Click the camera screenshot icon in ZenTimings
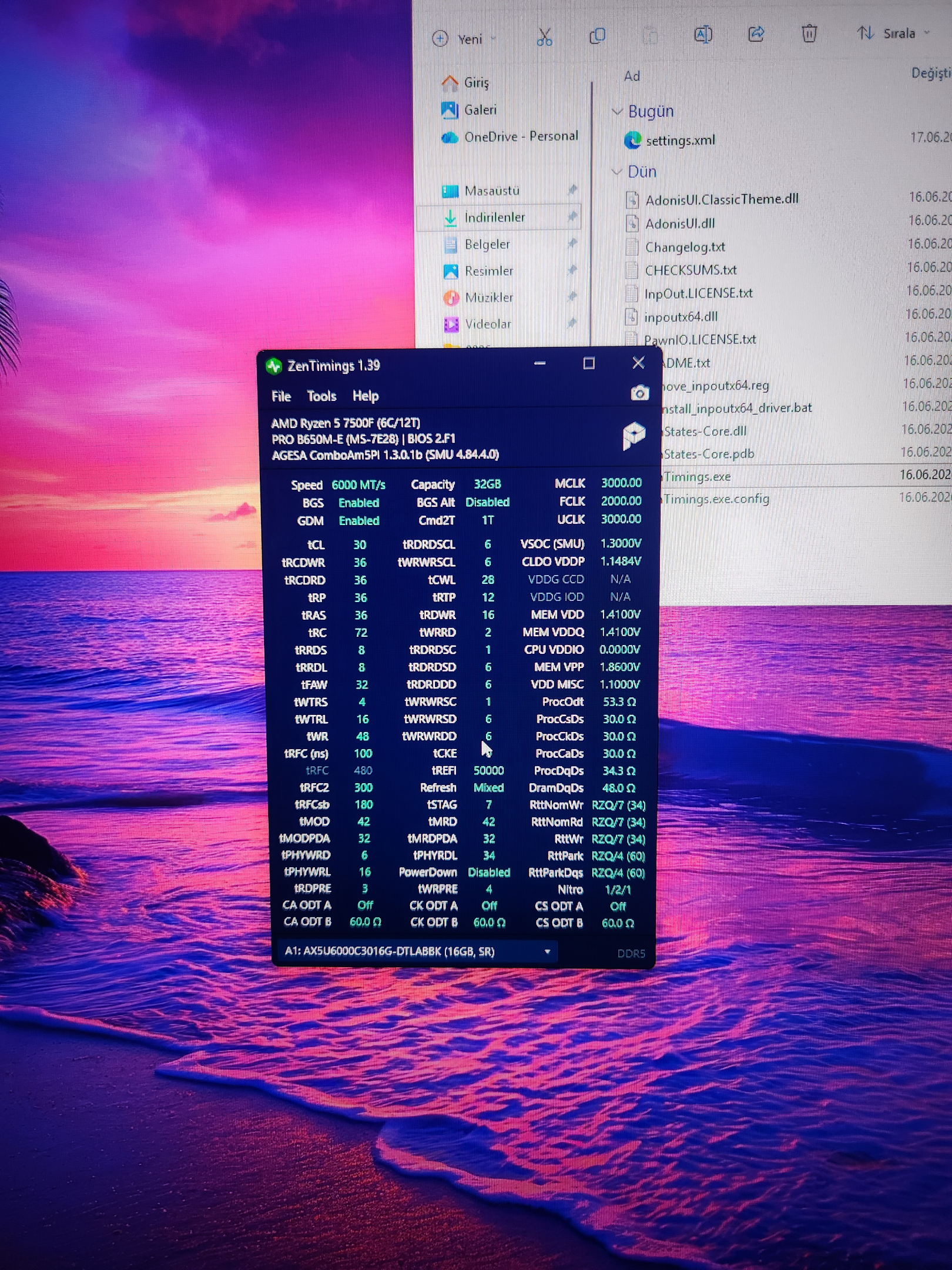 tap(640, 393)
